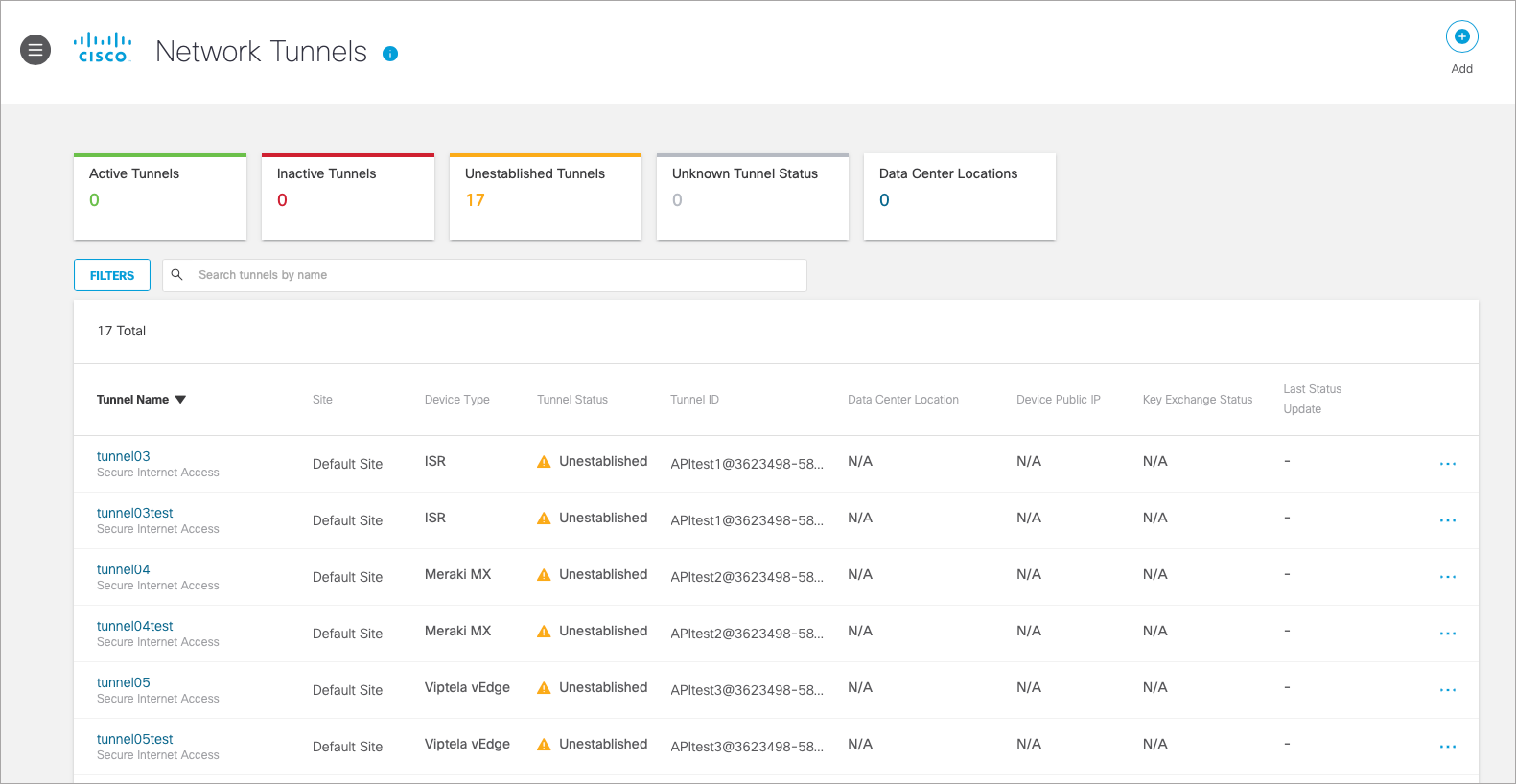Click the Last Status Update column header
Viewport: 1516px width, 784px height.
(x=1313, y=399)
